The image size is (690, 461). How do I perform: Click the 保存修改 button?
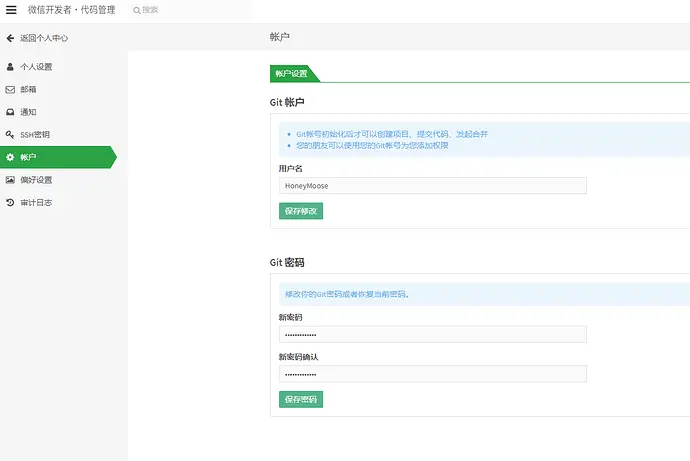tap(301, 211)
